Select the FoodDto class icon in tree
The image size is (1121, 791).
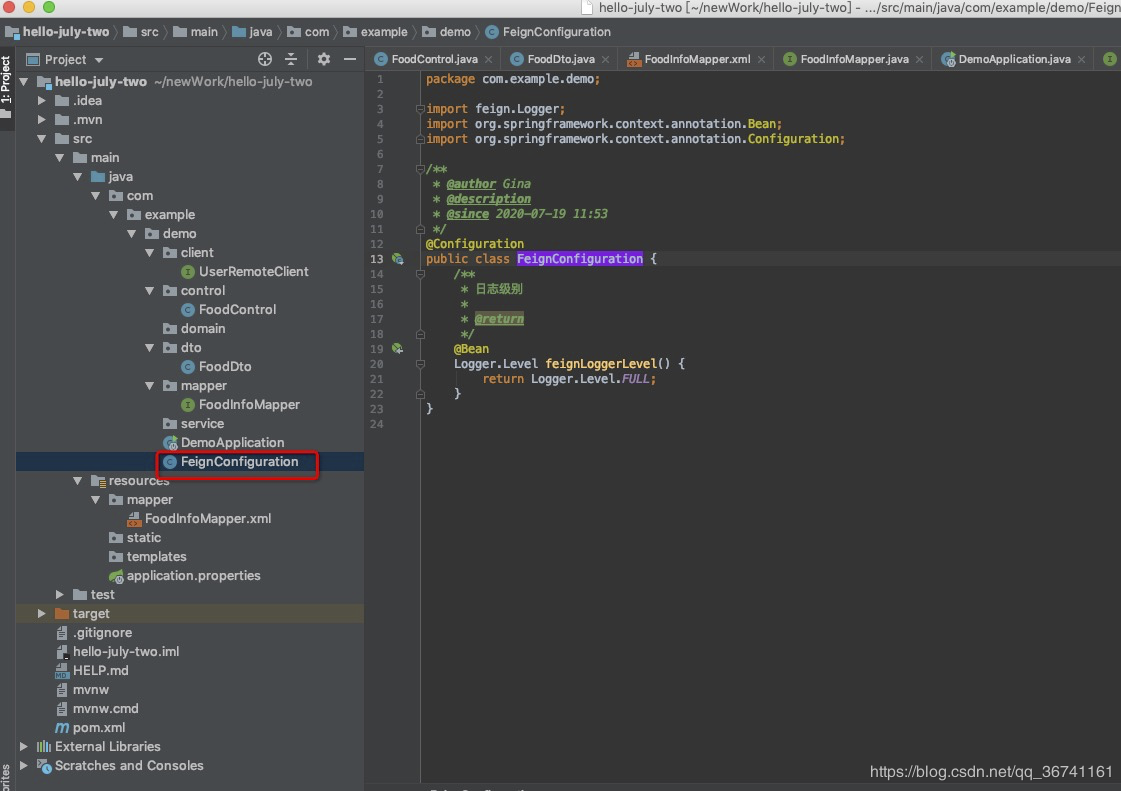click(188, 367)
